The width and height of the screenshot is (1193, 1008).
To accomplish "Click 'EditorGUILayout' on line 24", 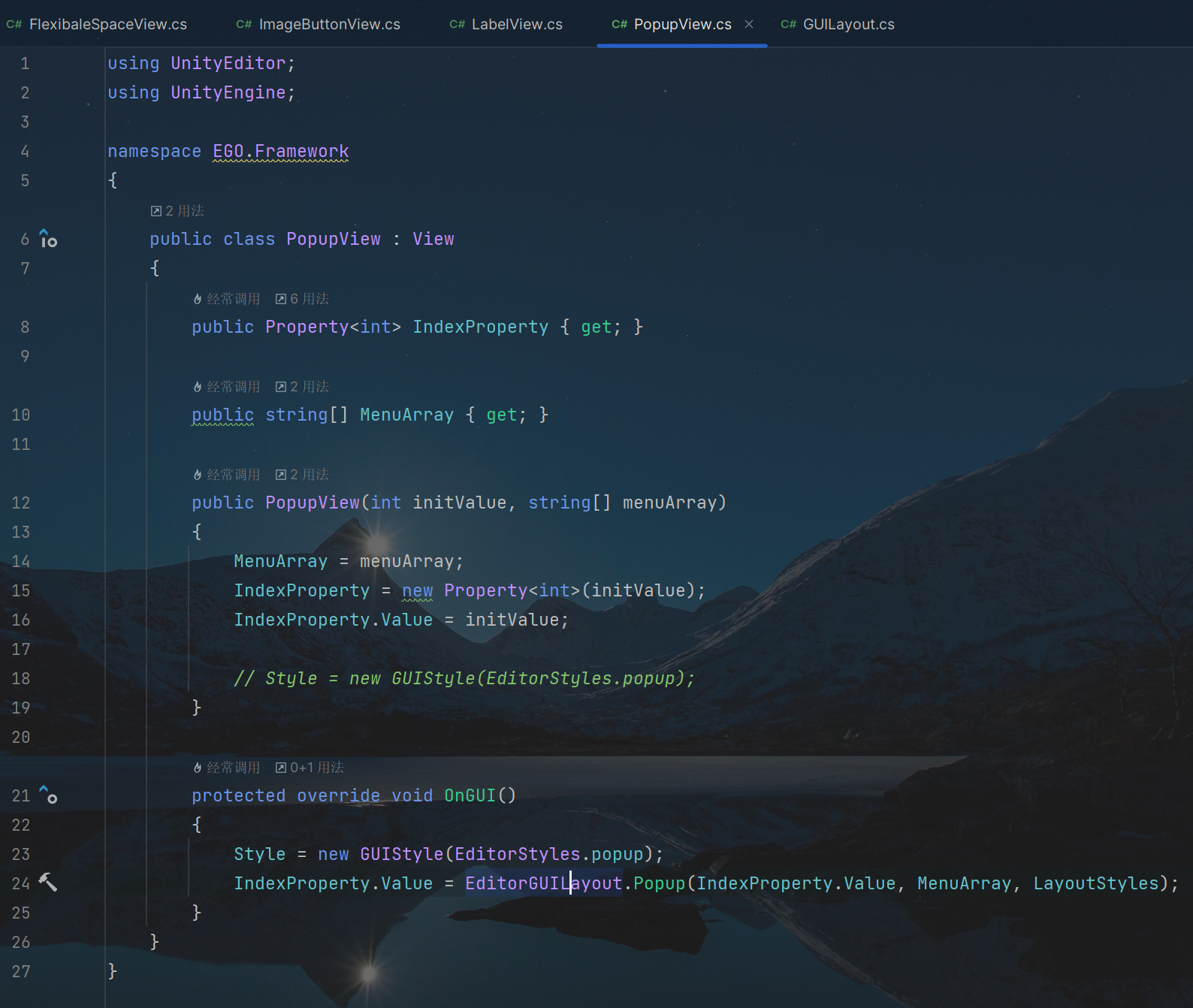I will click(544, 883).
